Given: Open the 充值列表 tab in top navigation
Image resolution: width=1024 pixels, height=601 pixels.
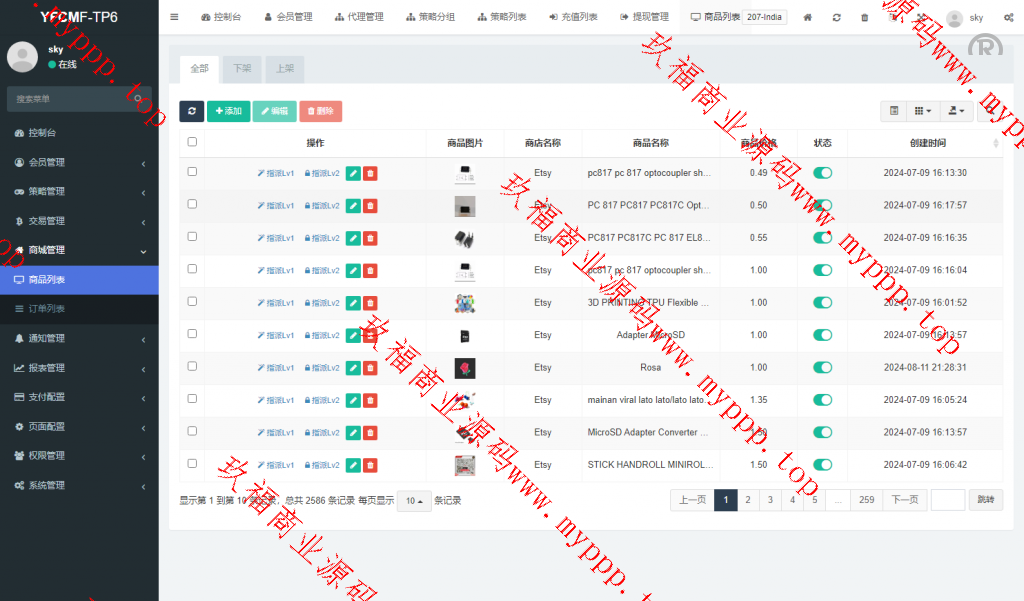Looking at the screenshot, I should point(573,17).
